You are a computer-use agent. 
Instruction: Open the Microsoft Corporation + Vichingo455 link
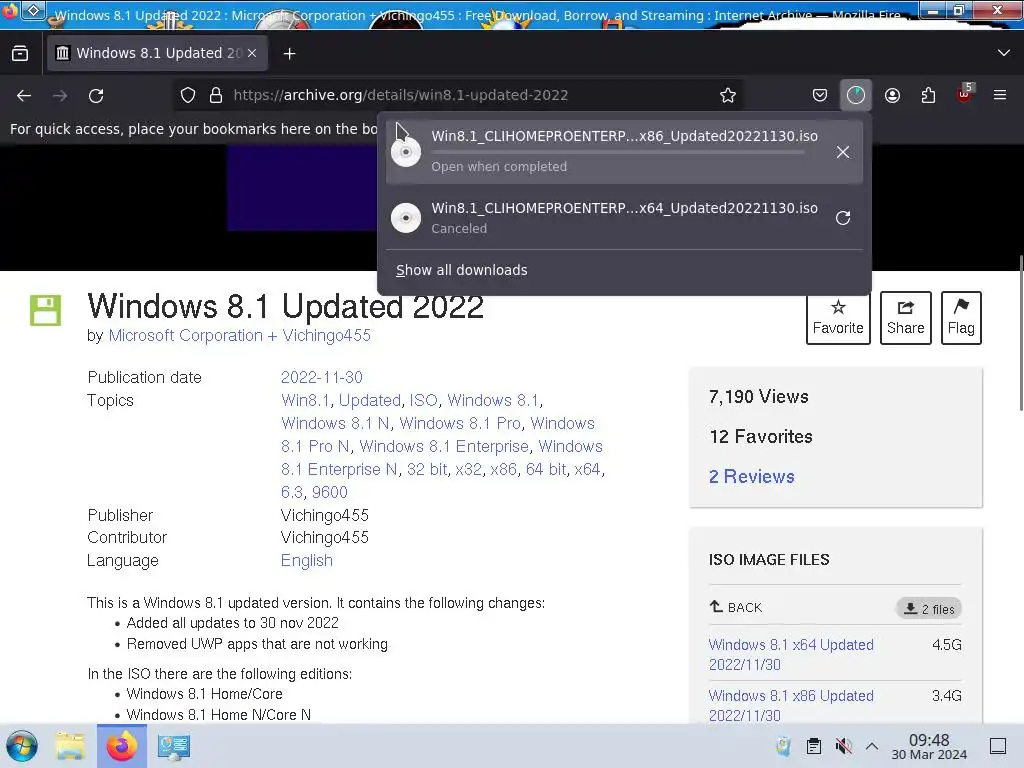click(239, 336)
